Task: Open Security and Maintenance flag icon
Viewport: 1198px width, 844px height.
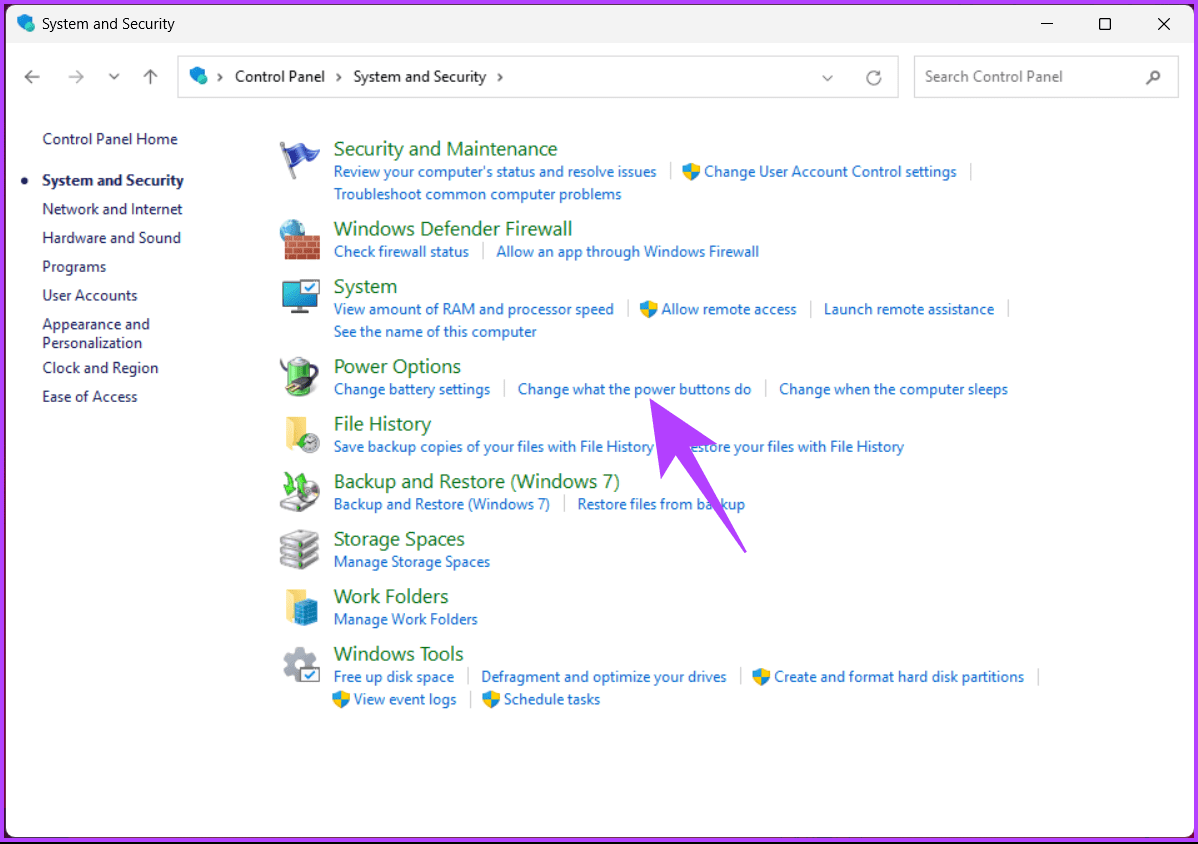Action: click(300, 160)
